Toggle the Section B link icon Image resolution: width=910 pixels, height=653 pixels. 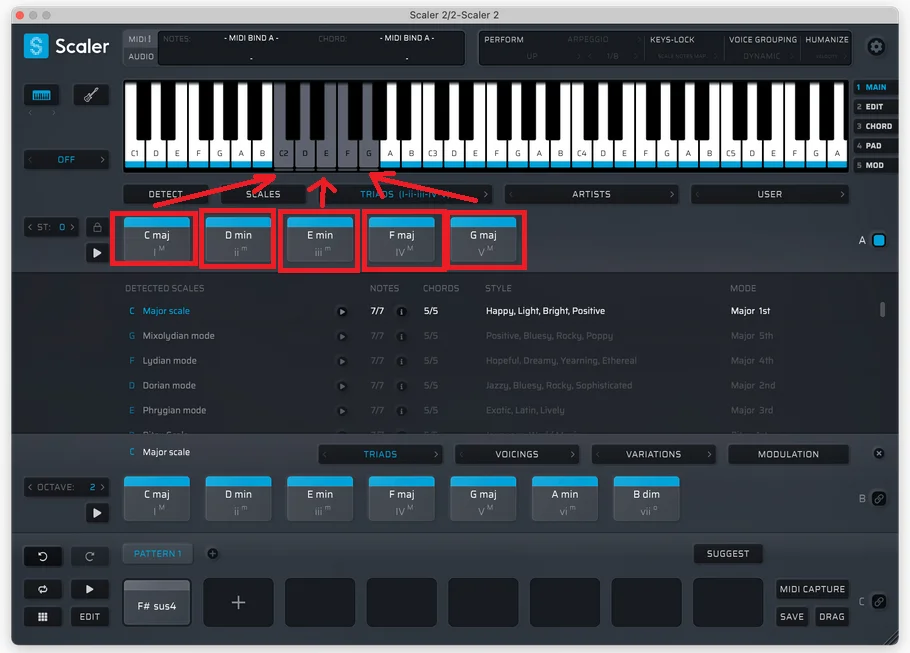879,499
